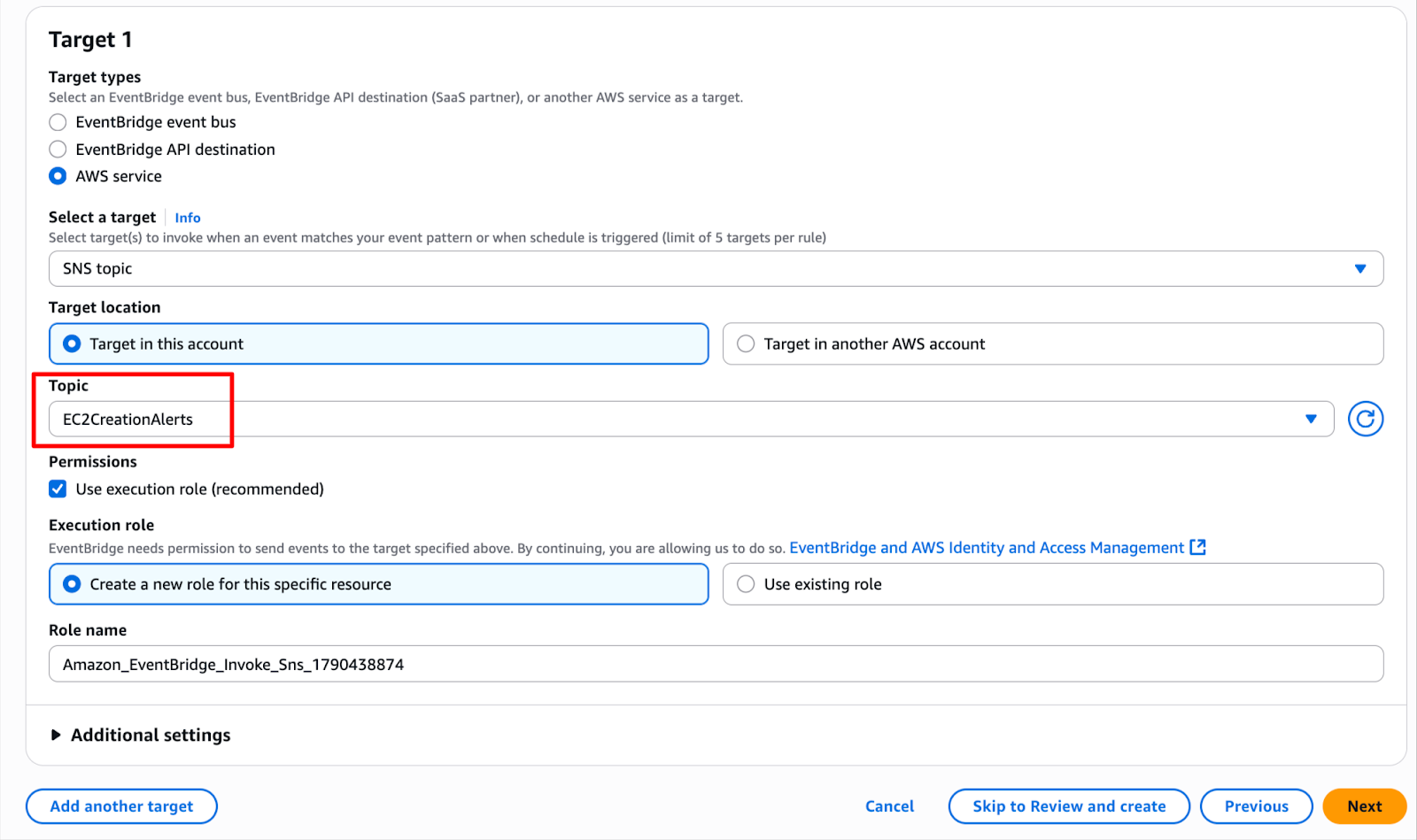Image resolution: width=1417 pixels, height=840 pixels.
Task: Click into the Role name field
Action: pos(716,664)
